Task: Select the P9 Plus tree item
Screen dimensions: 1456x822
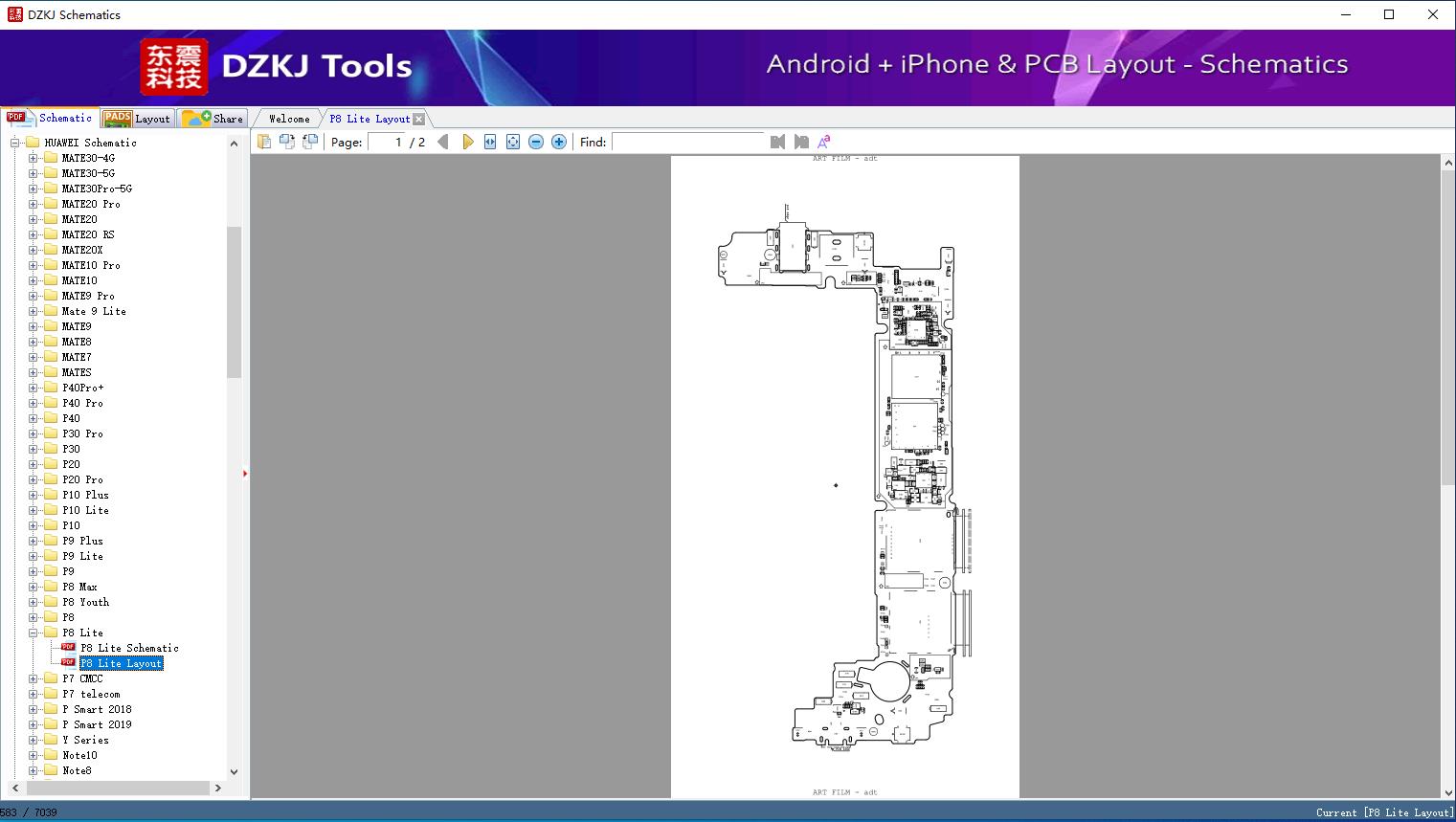Action: (82, 541)
